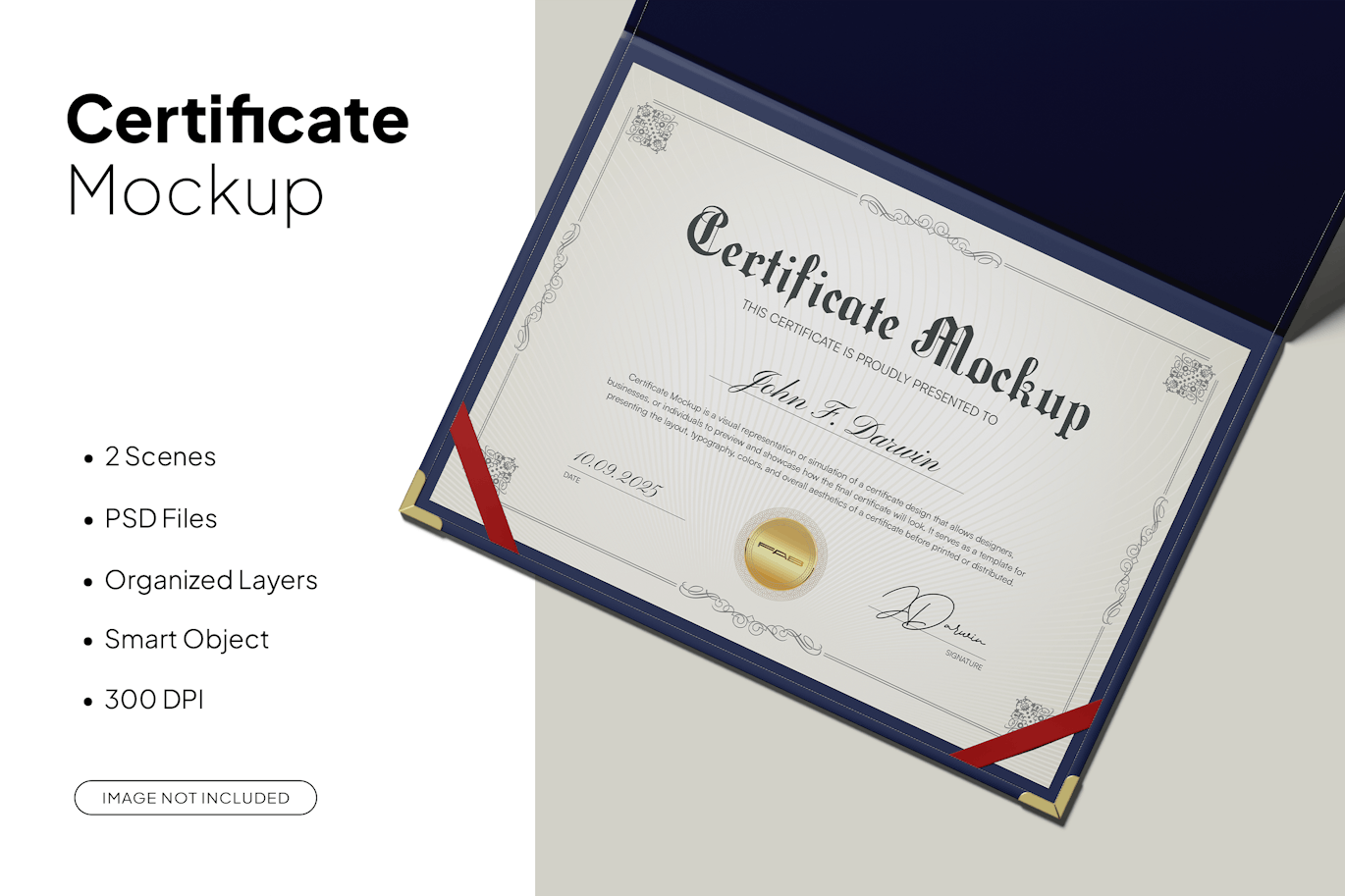This screenshot has width=1345, height=896.
Task: Click the floral ornament above the gothic title
Action: (x=929, y=231)
